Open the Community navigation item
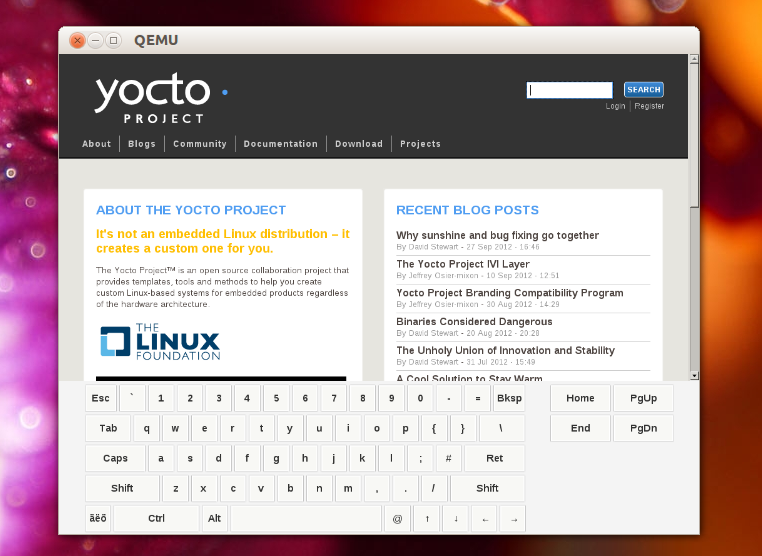 pyautogui.click(x=199, y=144)
